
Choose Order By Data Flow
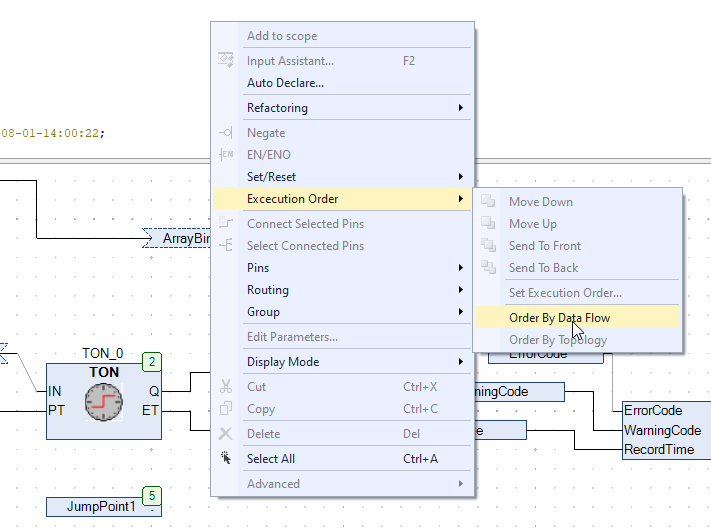click(x=577, y=318)
